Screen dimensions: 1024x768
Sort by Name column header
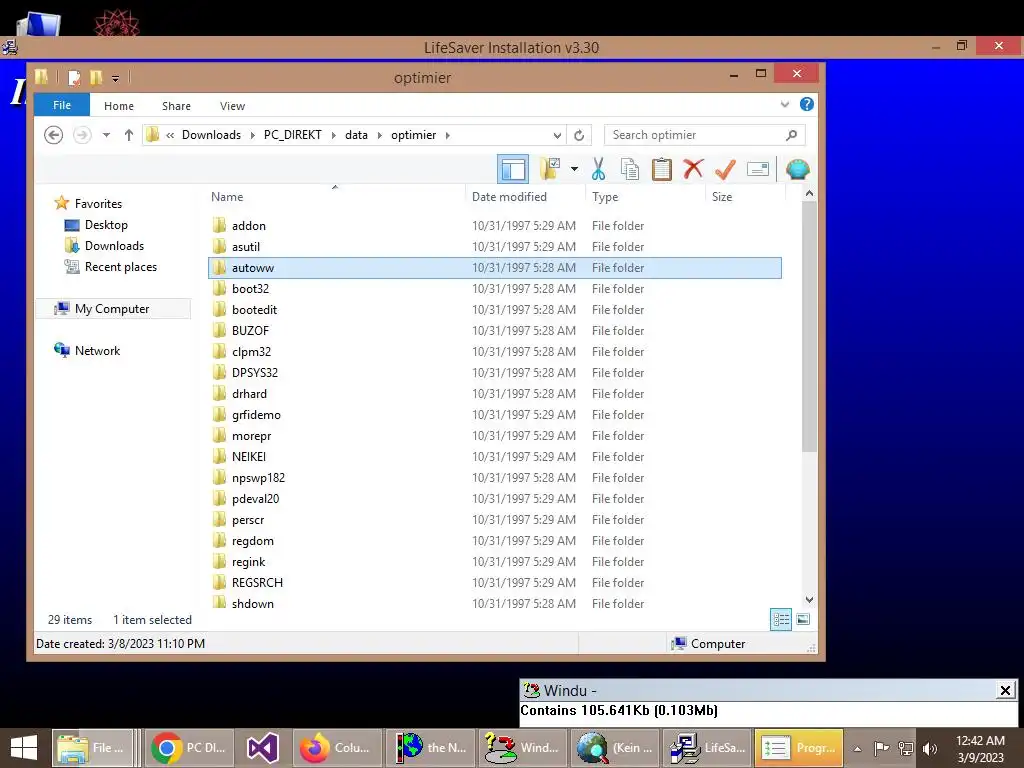point(227,197)
